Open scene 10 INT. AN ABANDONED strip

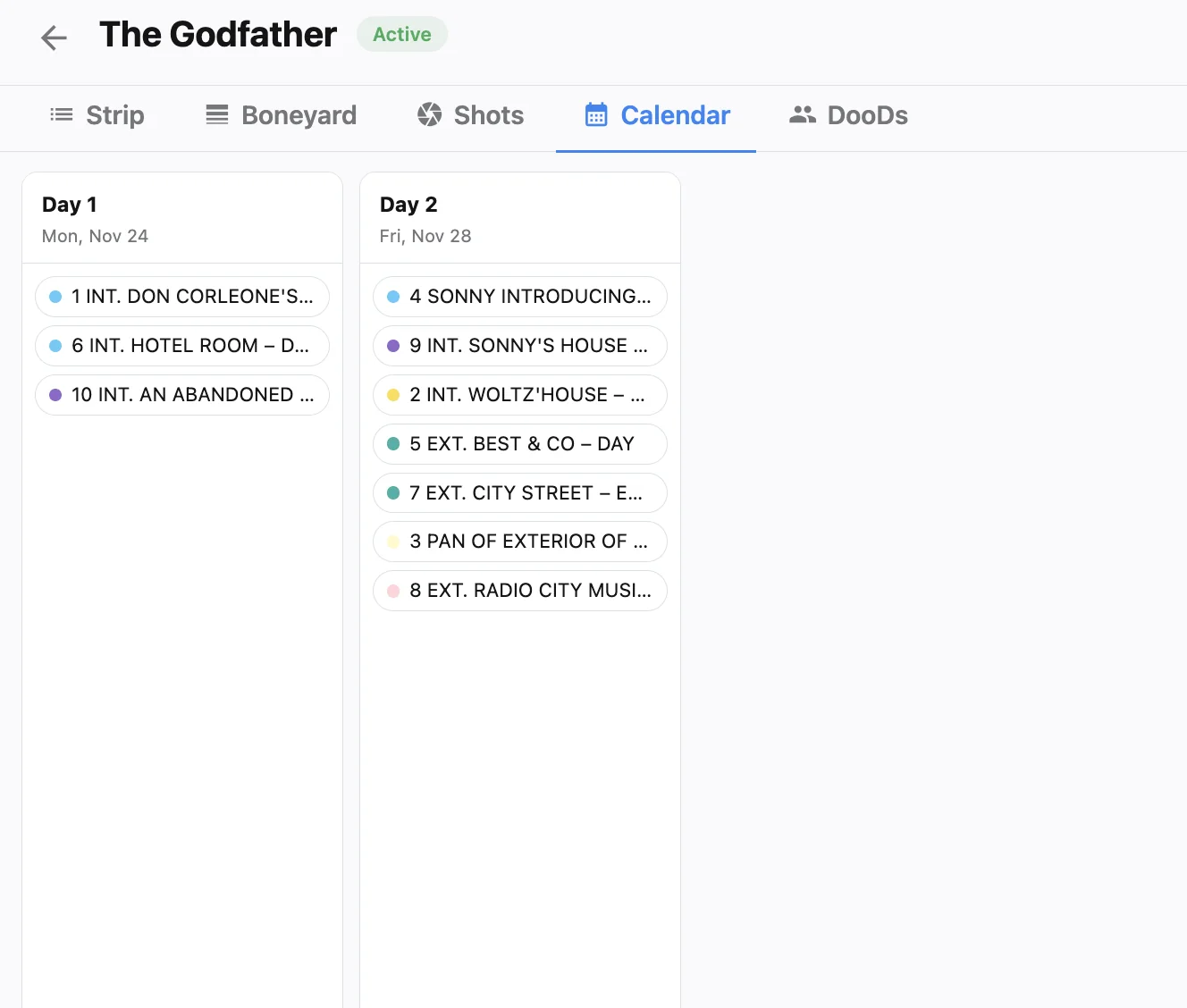click(182, 395)
